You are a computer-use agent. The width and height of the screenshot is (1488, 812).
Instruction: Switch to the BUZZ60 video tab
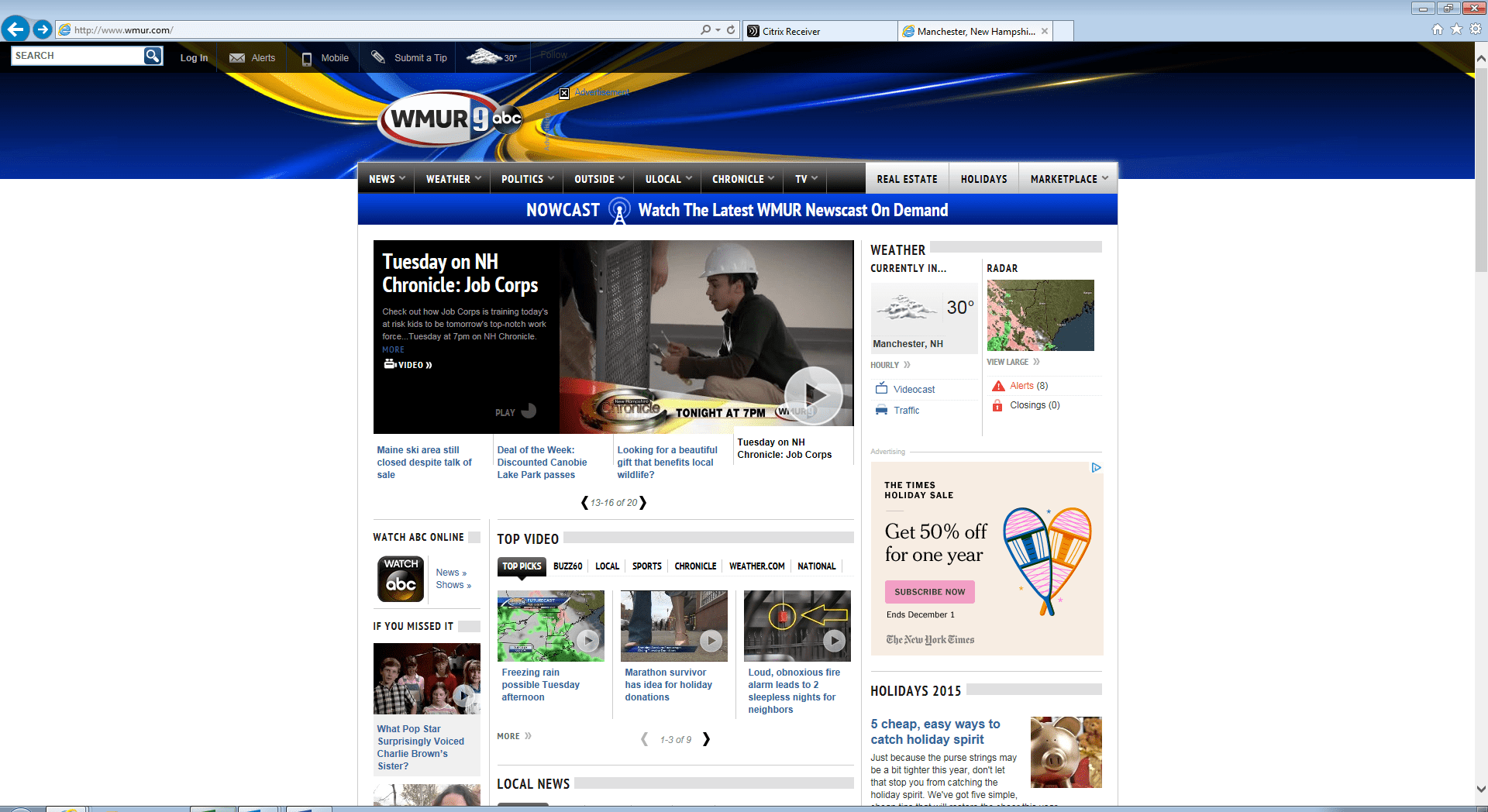click(567, 566)
